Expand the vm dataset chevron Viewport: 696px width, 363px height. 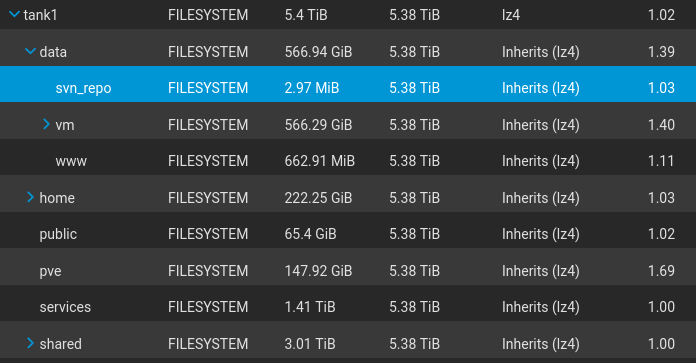point(46,124)
